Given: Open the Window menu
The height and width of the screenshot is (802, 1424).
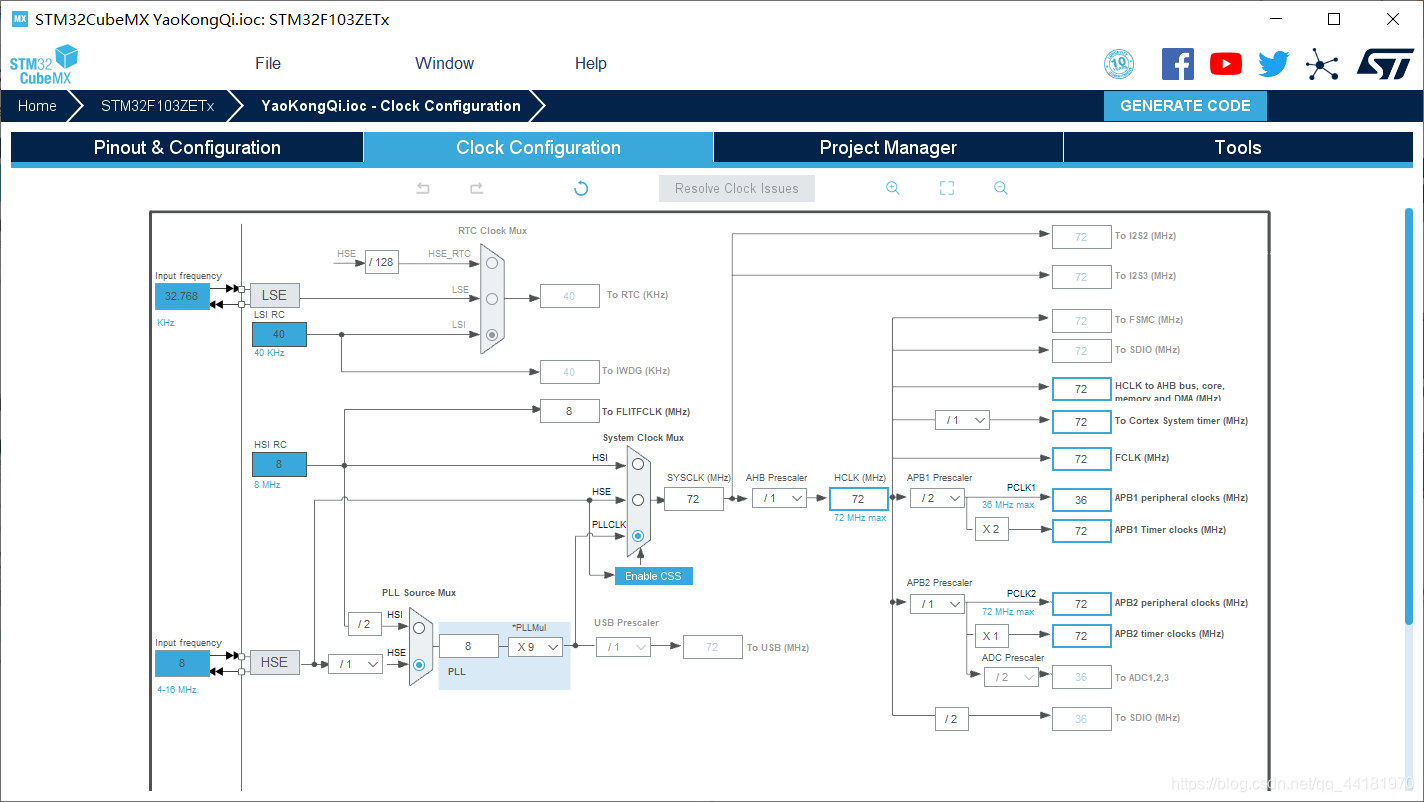Looking at the screenshot, I should [x=444, y=63].
